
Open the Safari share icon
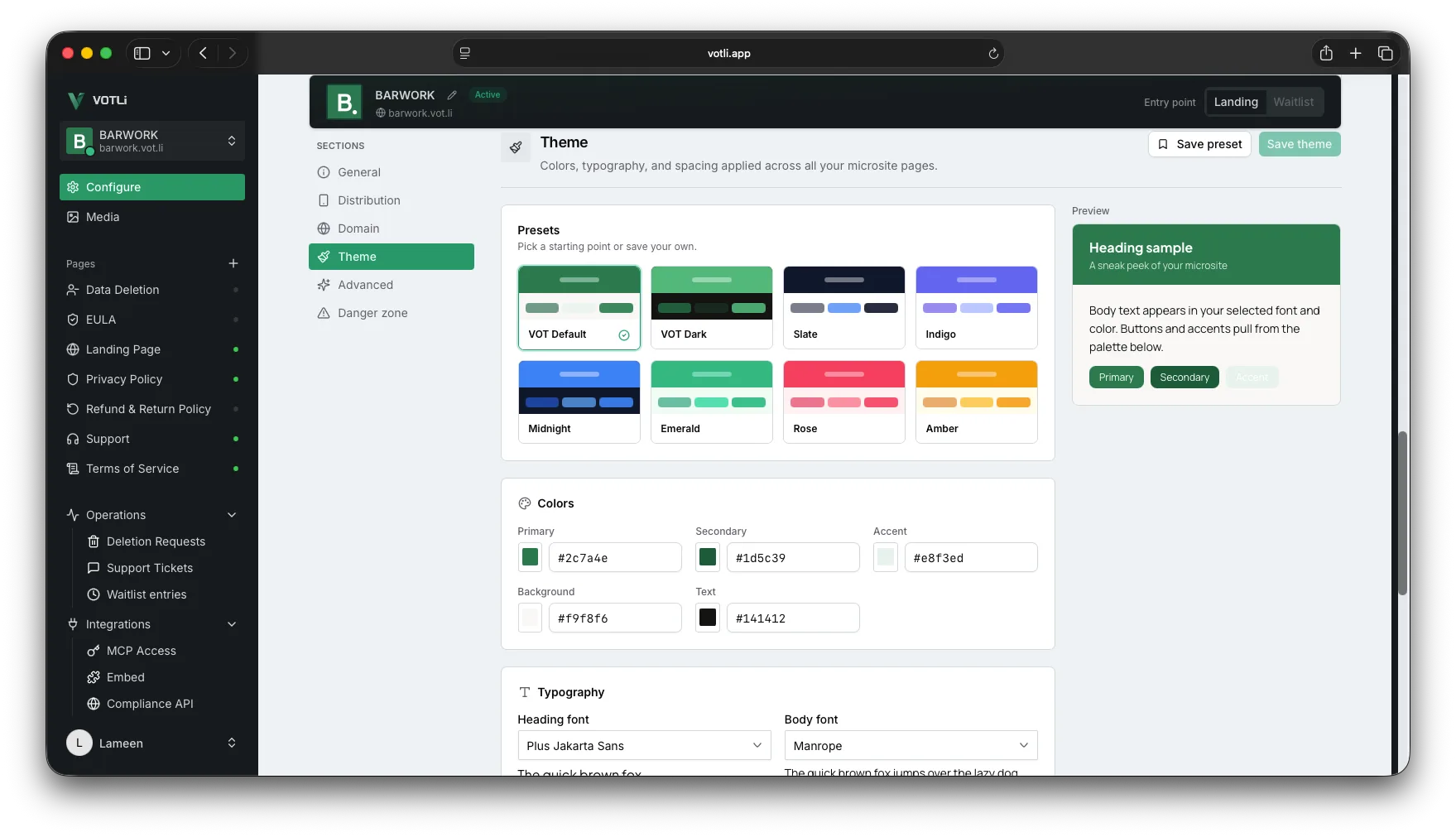tap(1326, 53)
